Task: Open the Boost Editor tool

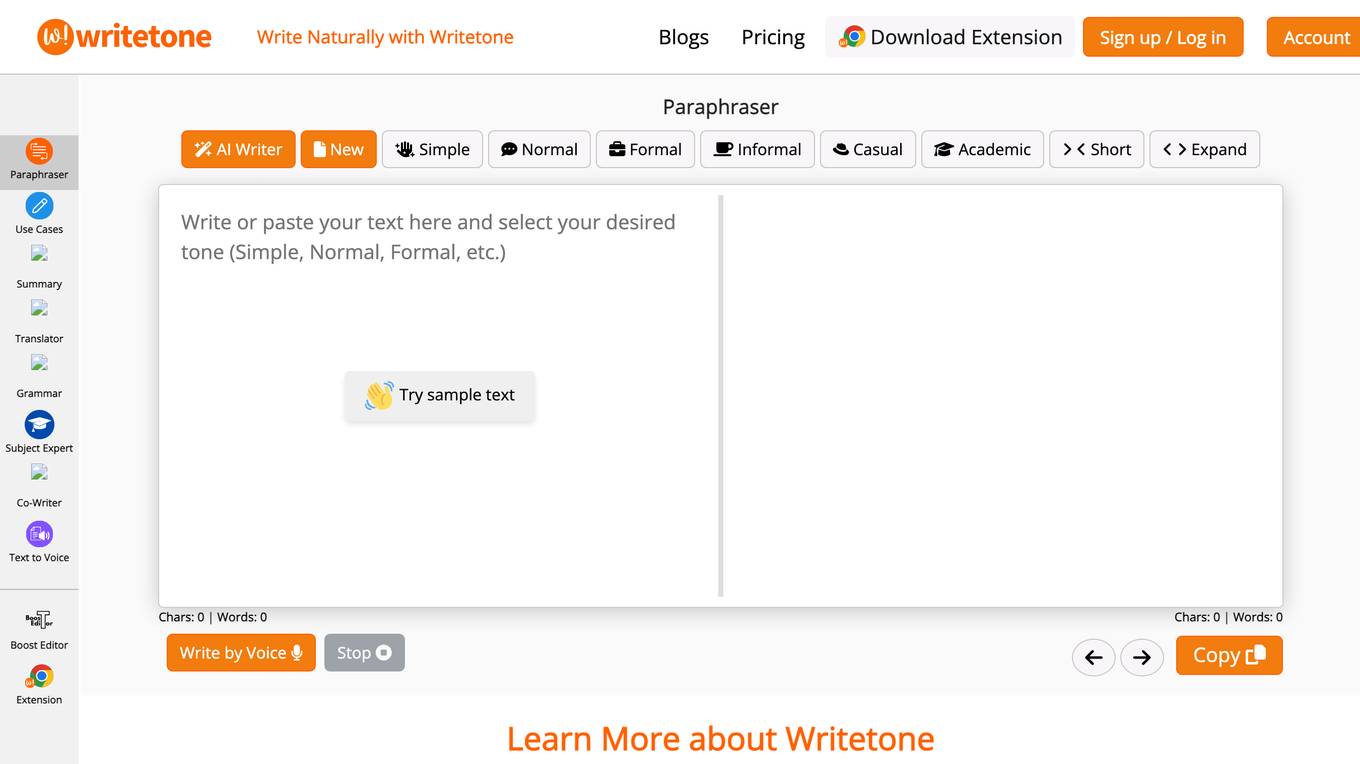Action: 39,630
